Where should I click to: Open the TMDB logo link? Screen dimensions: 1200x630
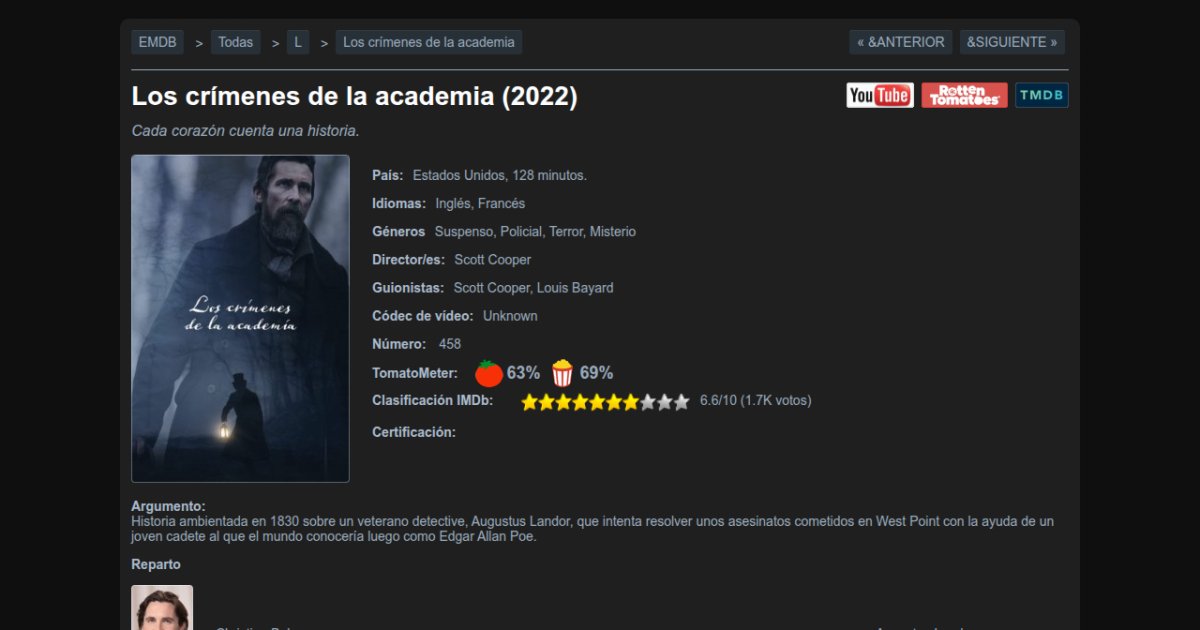(1042, 95)
